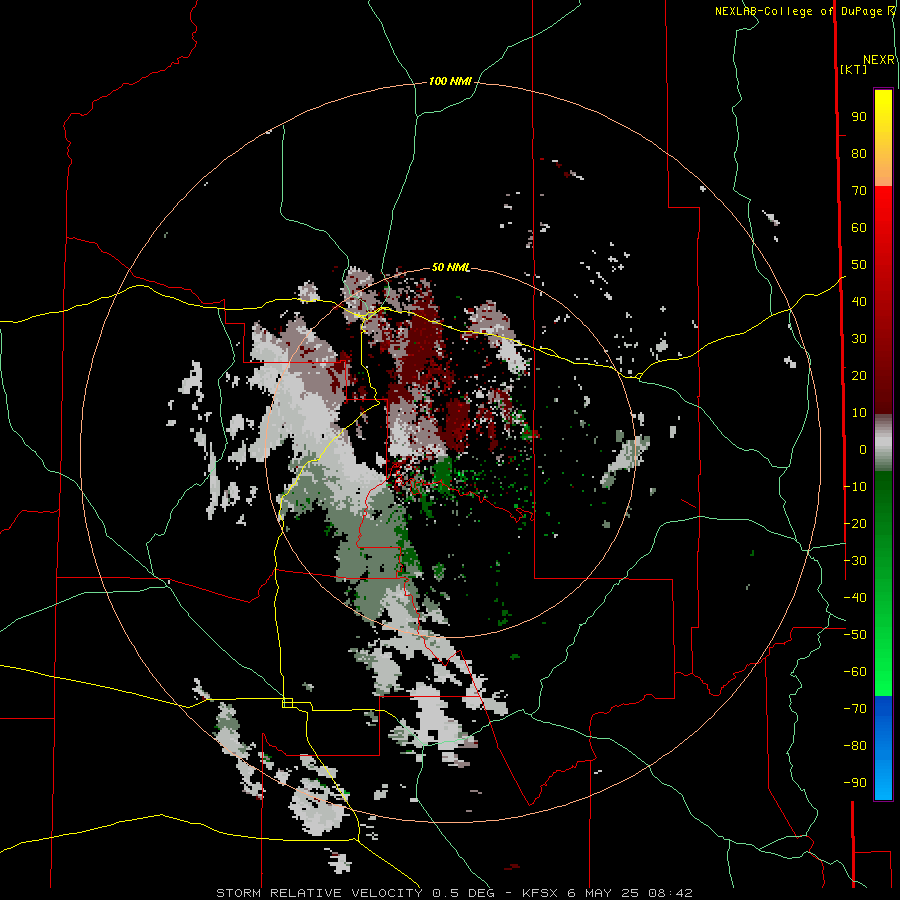Click the STORM RELATIVE VELOCITY caption text
The height and width of the screenshot is (900, 900).
(319, 893)
